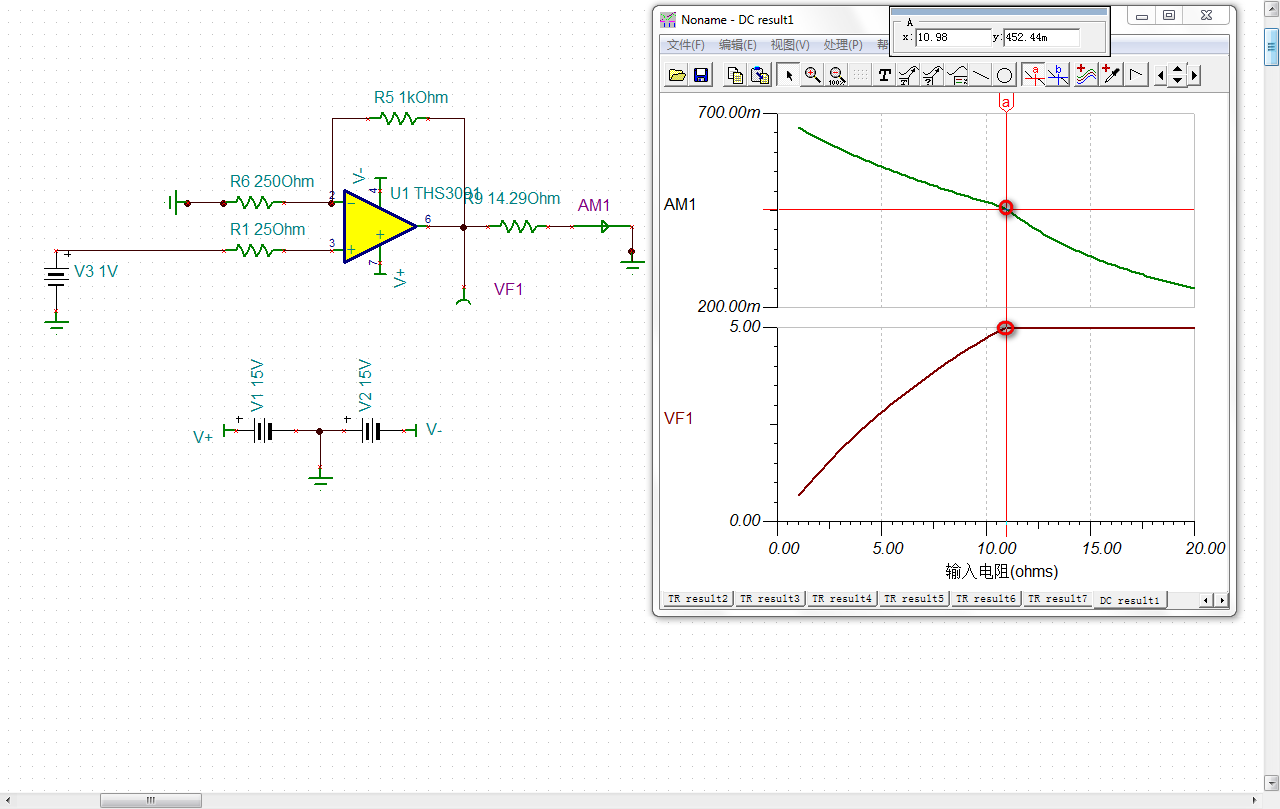
Task: Switch to the TR result6 tab
Action: coord(986,599)
